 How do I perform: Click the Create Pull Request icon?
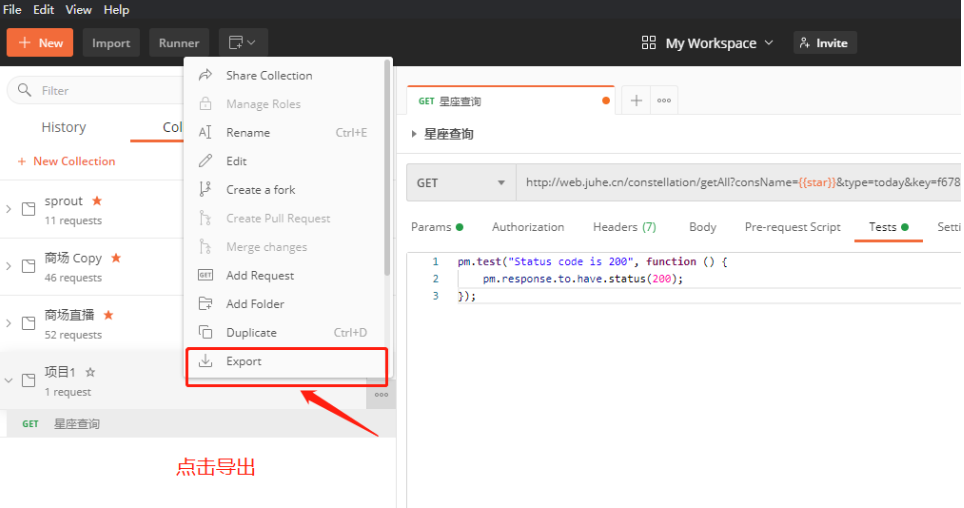tap(205, 218)
